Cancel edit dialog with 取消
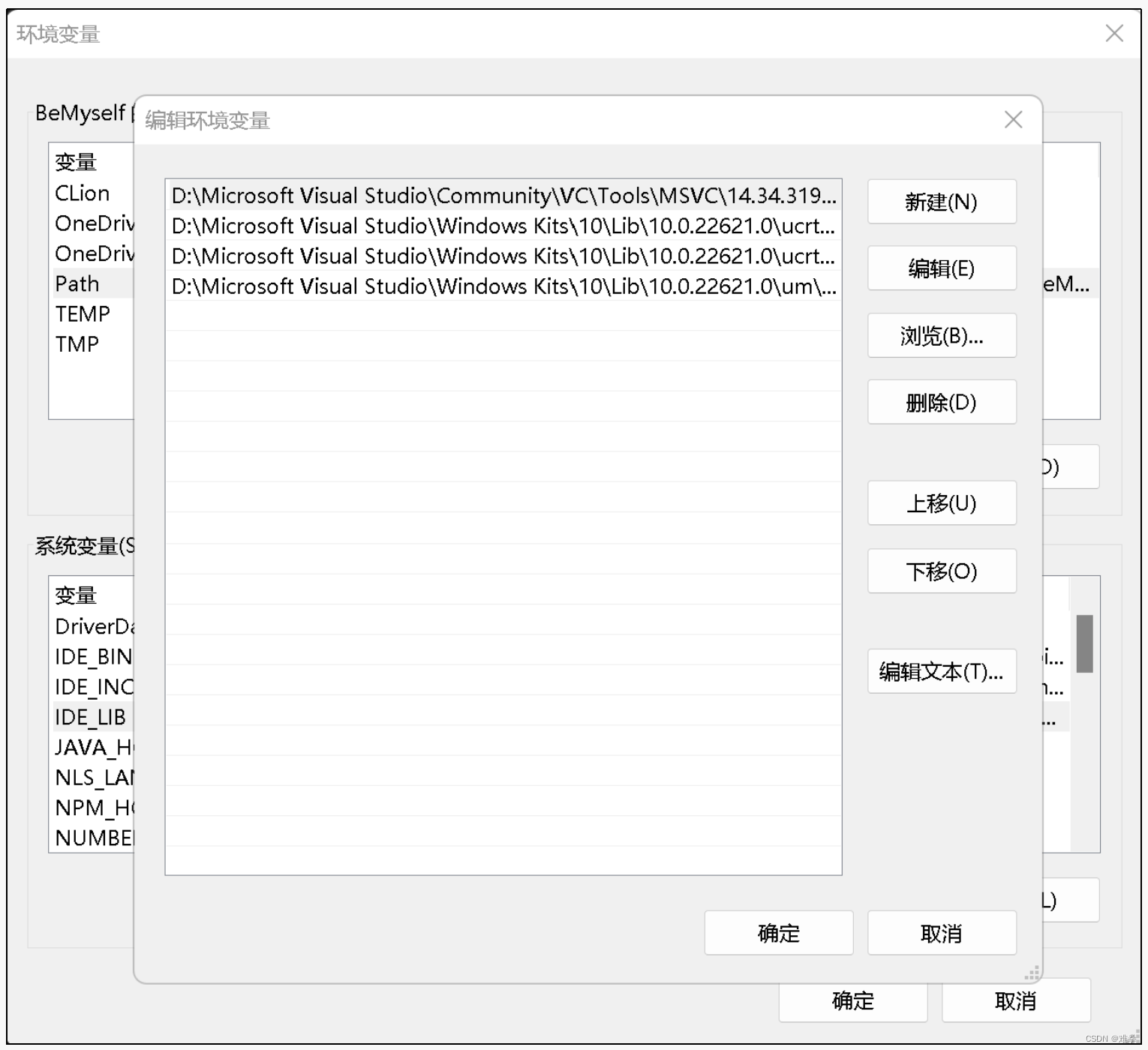This screenshot has height=1050, width=1148. tap(942, 933)
